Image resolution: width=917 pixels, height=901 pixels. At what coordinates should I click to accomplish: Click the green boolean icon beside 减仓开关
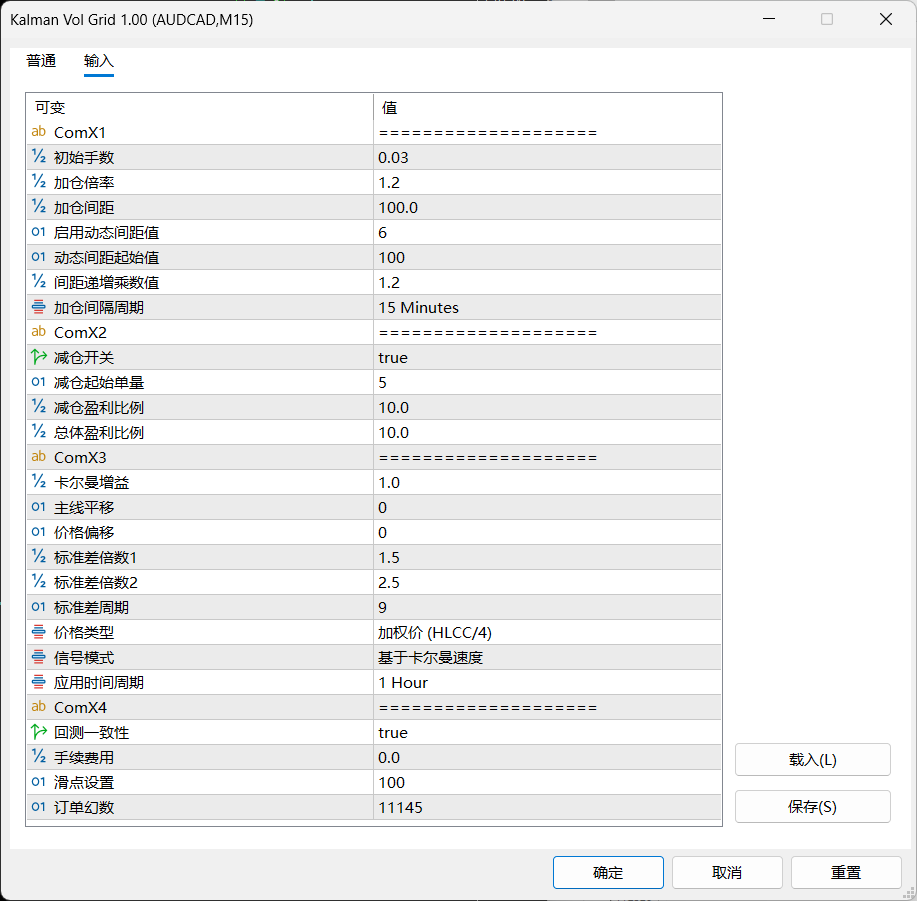point(39,357)
